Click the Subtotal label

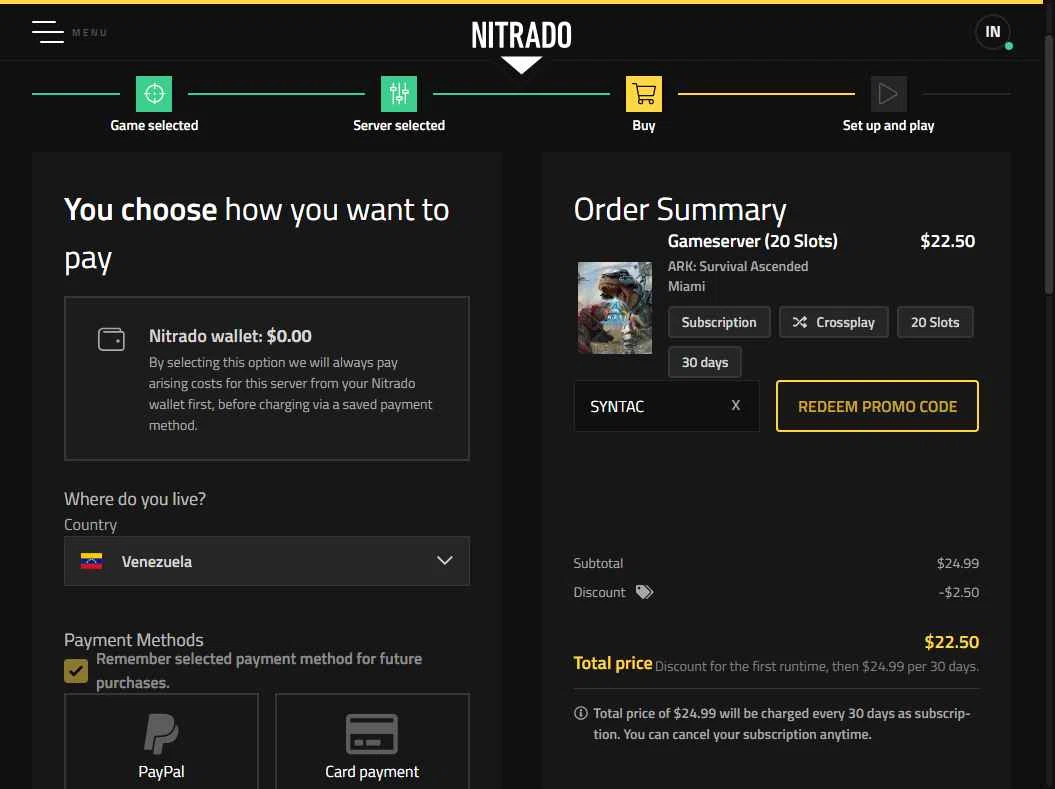click(598, 563)
